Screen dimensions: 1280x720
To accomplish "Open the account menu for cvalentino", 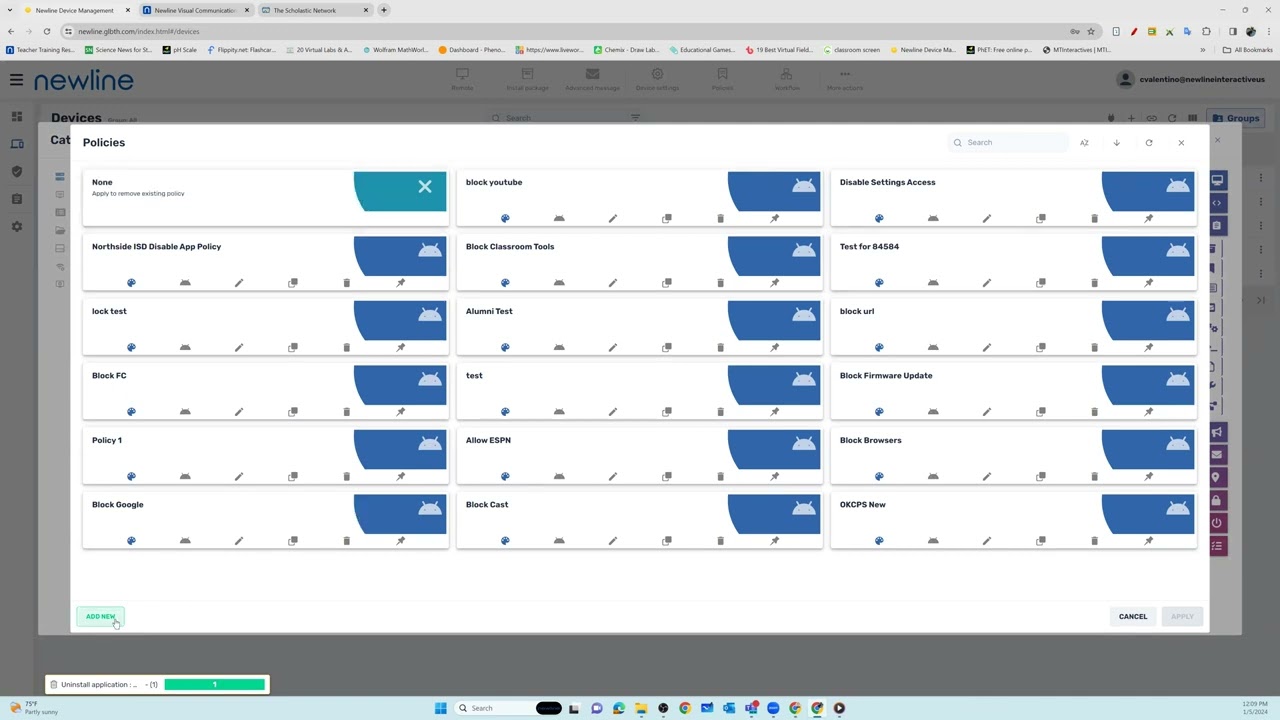I will point(1188,80).
